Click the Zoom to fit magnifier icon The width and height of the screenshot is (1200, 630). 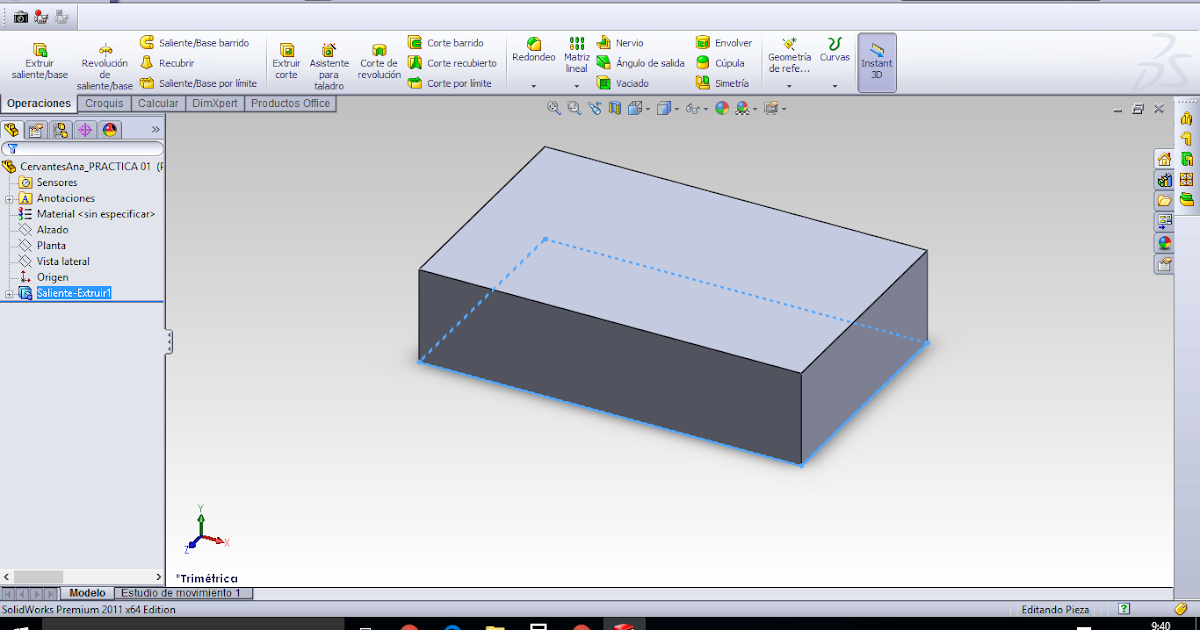(x=553, y=108)
